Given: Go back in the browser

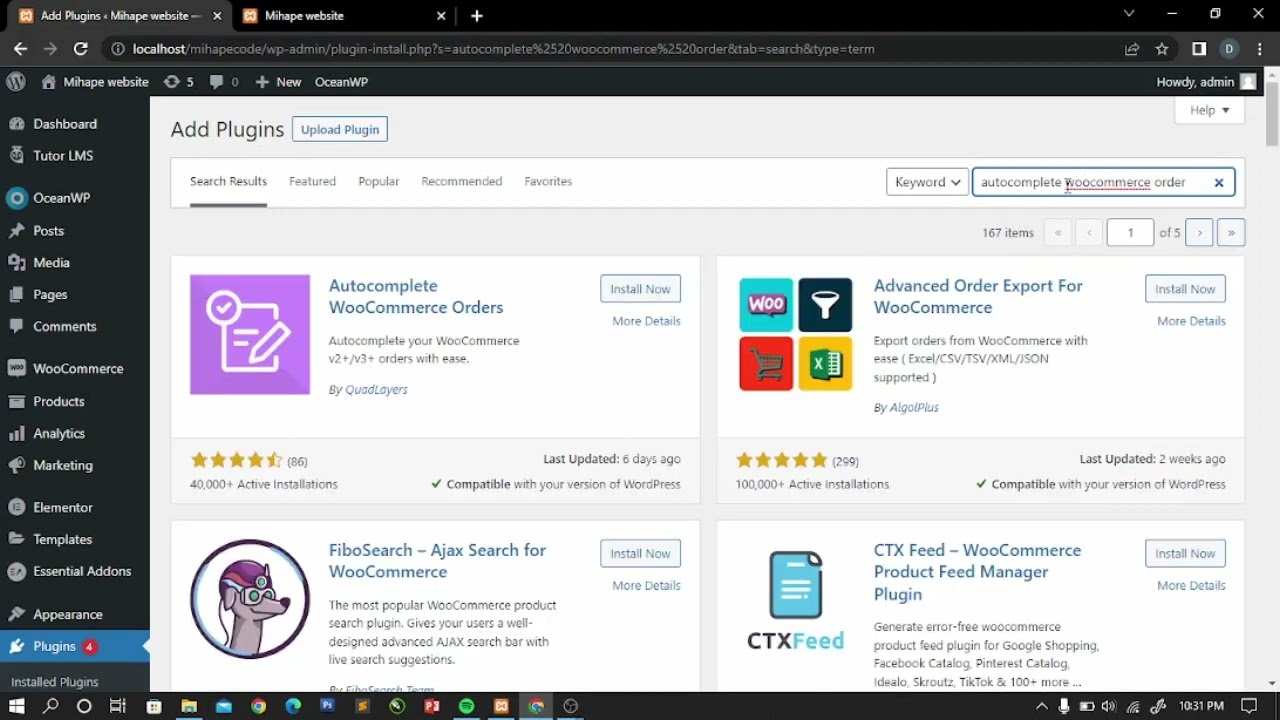Looking at the screenshot, I should click(20, 49).
